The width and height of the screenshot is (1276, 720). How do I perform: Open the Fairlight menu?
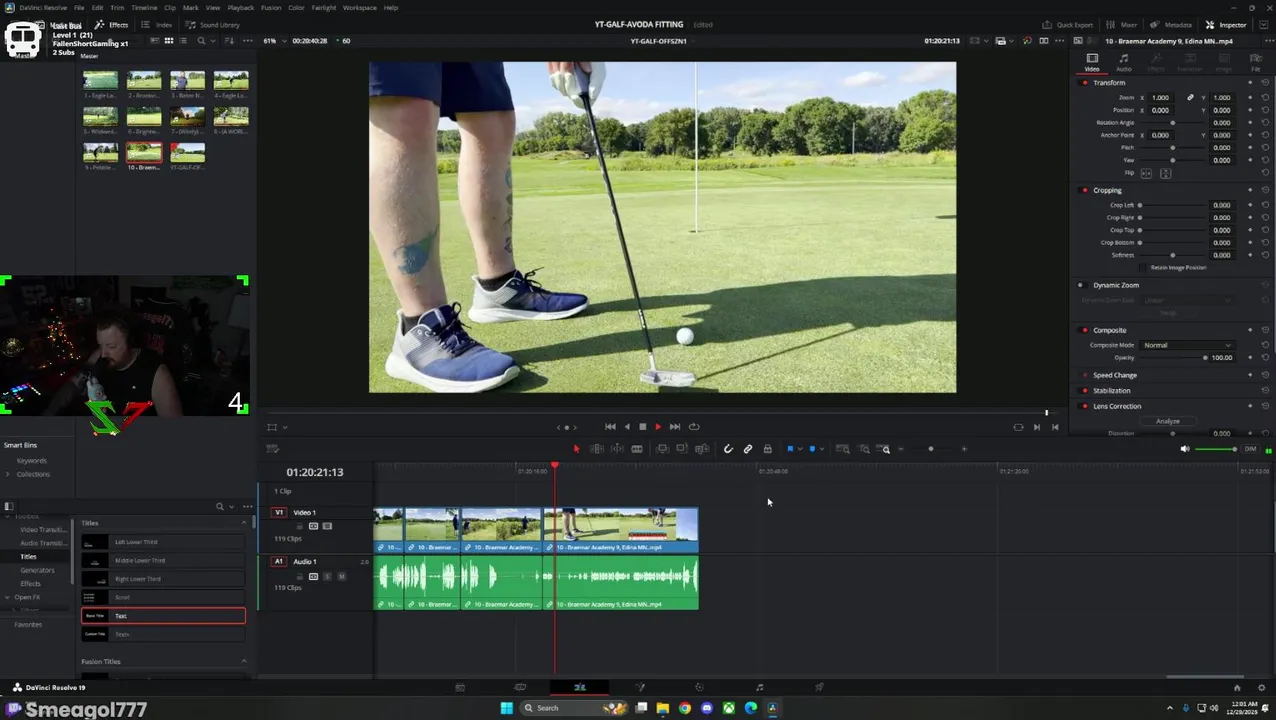(x=324, y=7)
